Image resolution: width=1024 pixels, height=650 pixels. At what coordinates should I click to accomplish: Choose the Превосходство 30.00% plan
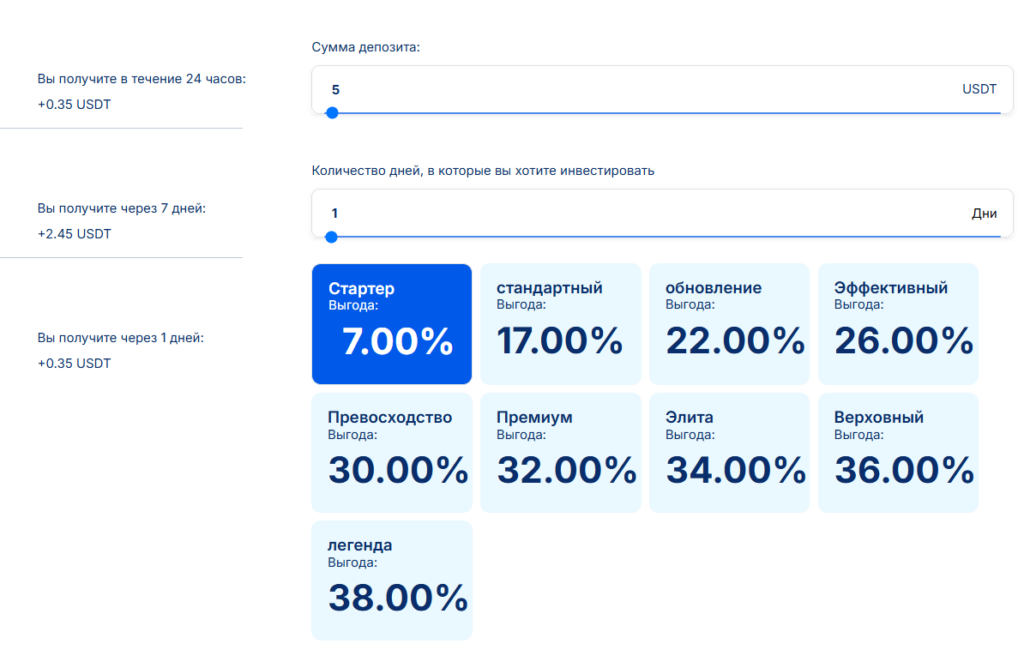(391, 452)
